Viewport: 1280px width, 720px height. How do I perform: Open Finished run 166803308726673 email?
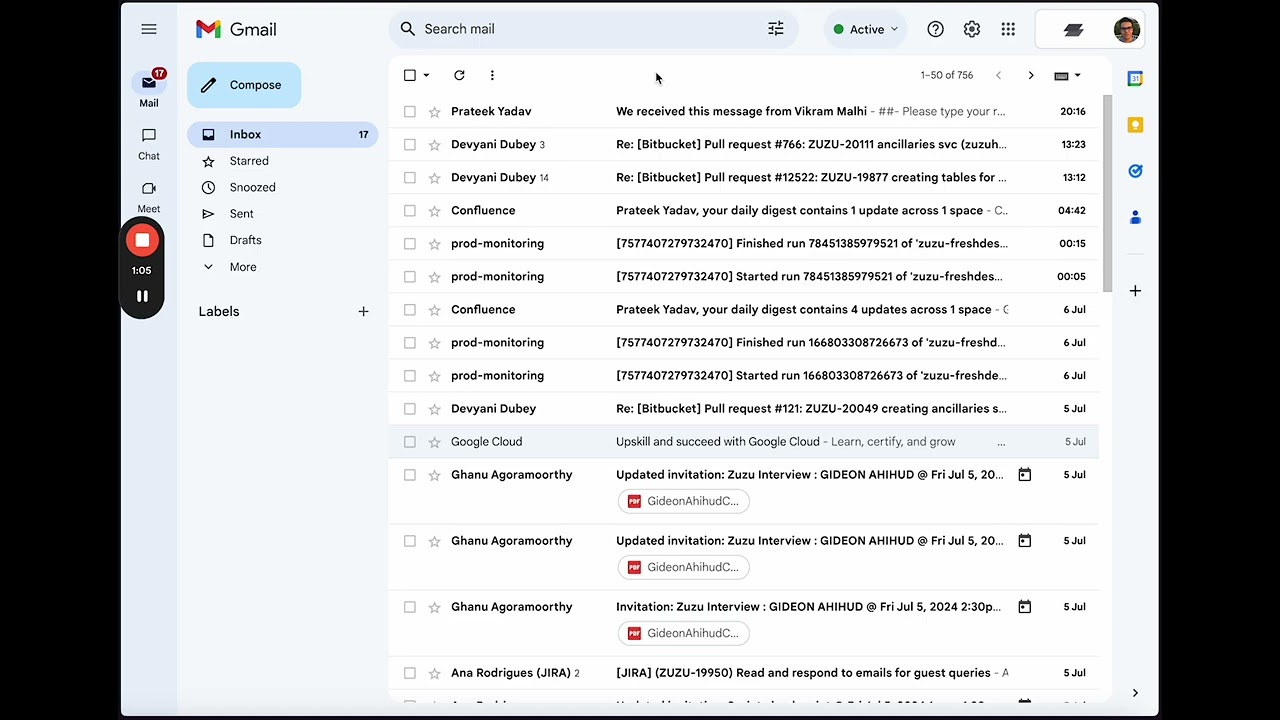(745, 343)
